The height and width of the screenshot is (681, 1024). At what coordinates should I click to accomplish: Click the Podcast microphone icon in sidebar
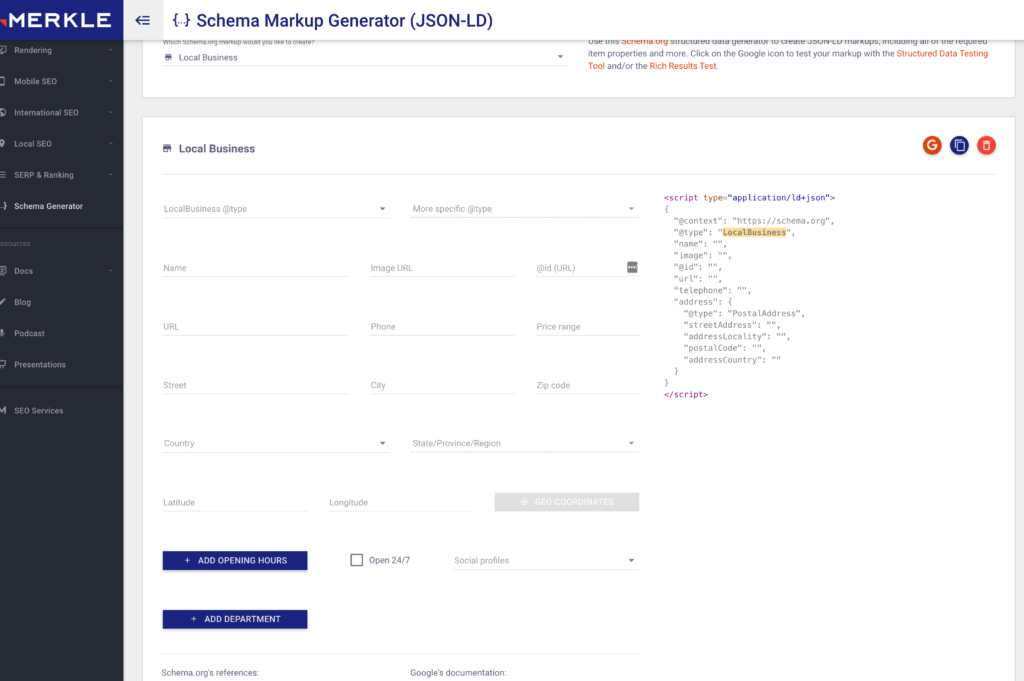4,333
